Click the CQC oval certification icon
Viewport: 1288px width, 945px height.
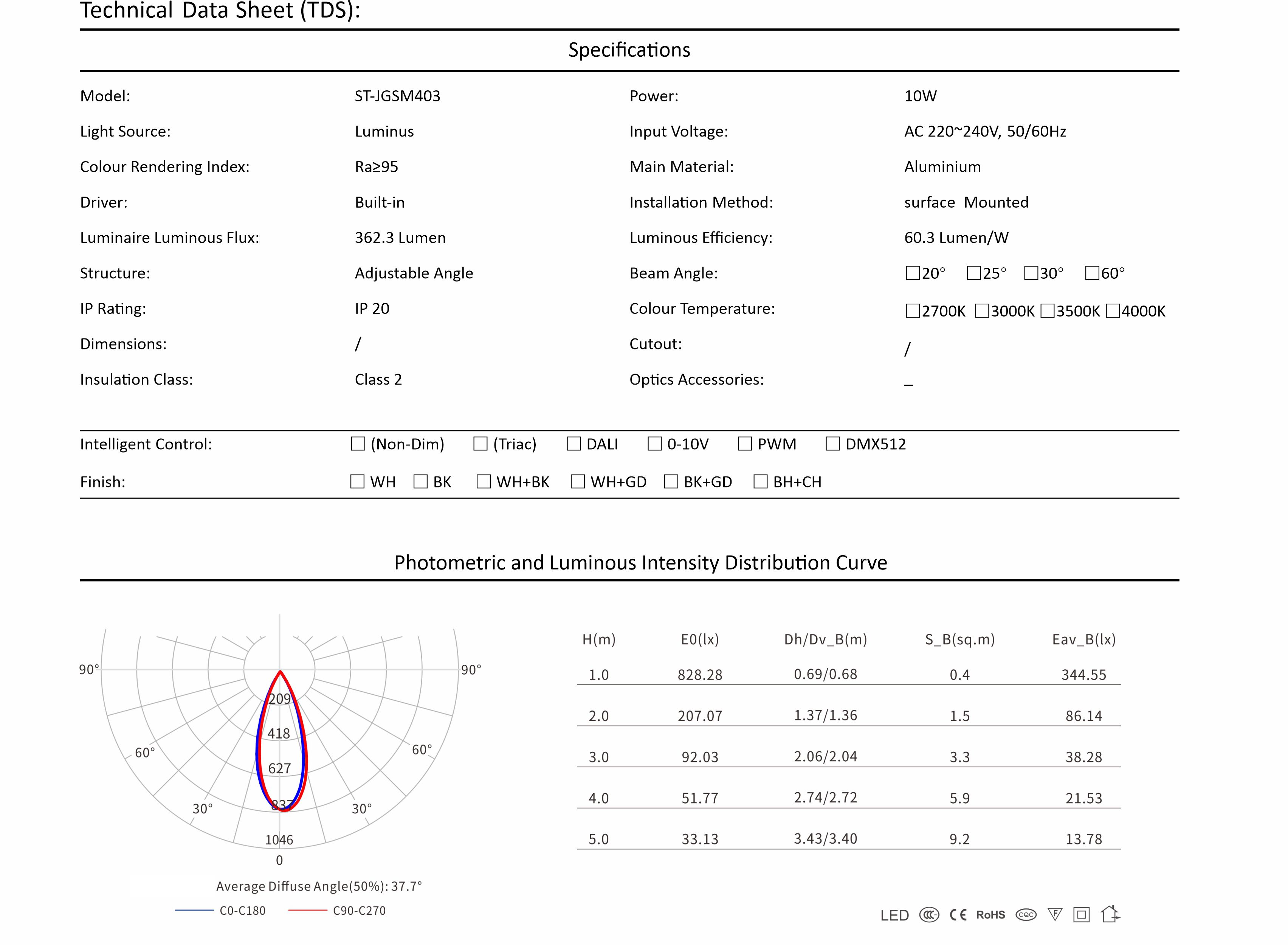click(x=1026, y=915)
